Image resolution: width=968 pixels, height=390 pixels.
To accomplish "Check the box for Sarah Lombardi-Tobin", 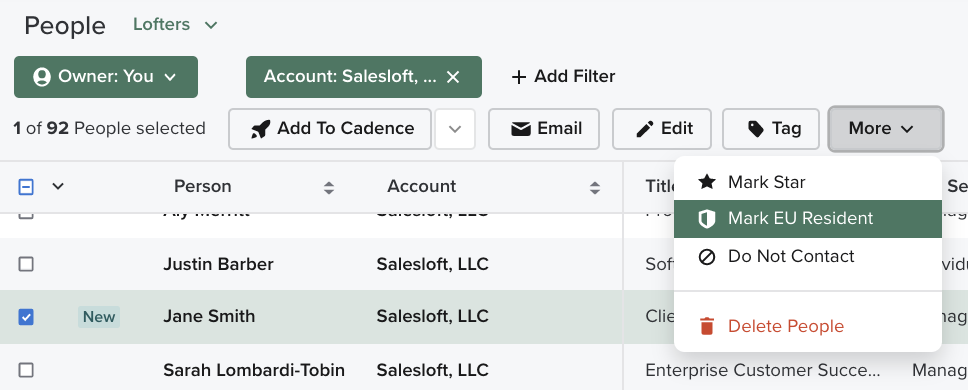I will 26,370.
